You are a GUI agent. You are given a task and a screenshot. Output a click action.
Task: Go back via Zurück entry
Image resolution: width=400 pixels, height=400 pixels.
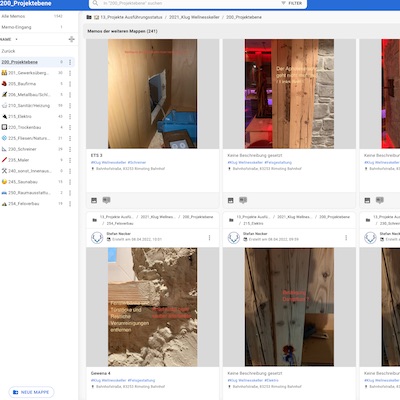8,51
